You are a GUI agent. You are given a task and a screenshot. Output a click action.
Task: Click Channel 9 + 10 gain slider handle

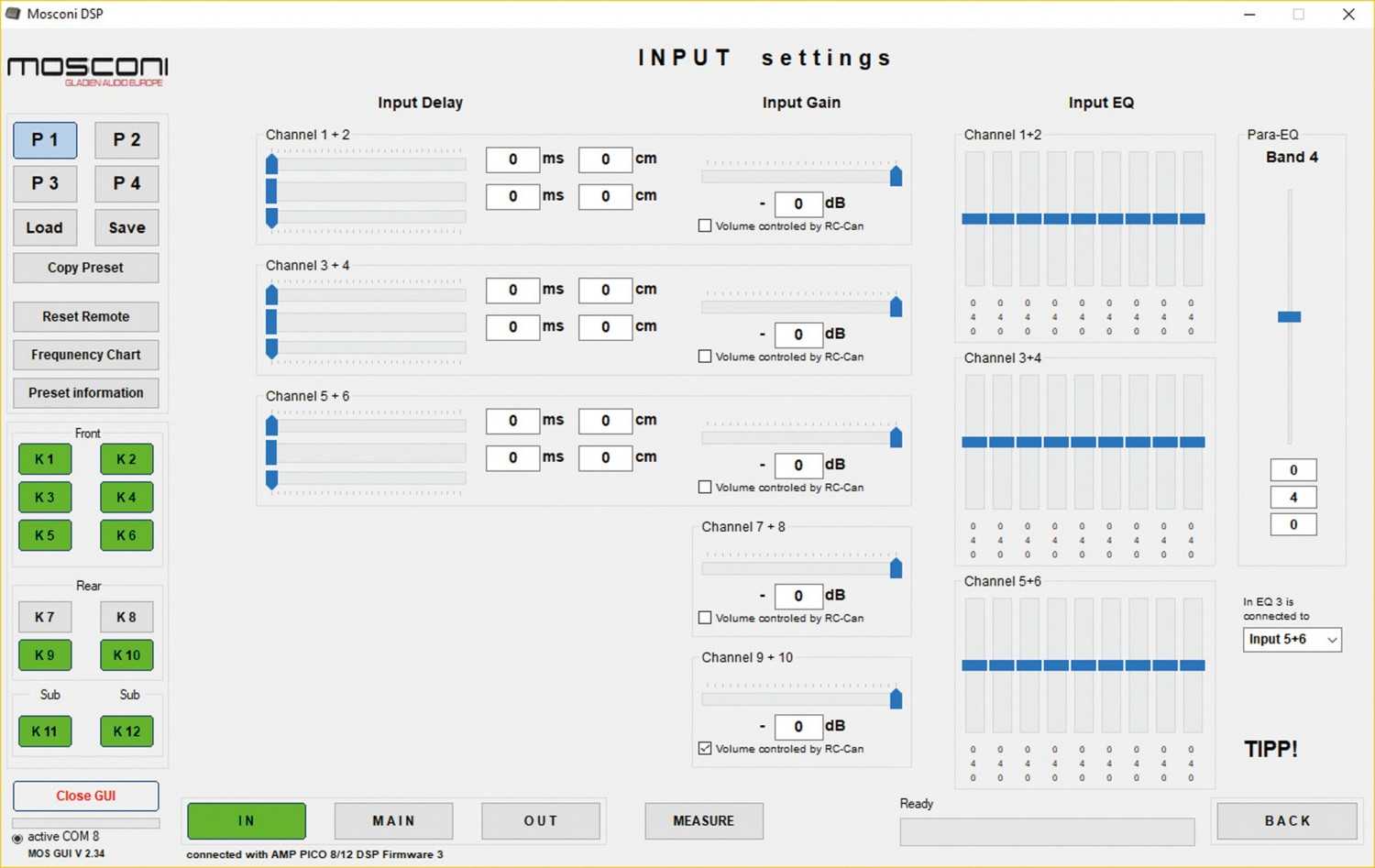tap(896, 698)
